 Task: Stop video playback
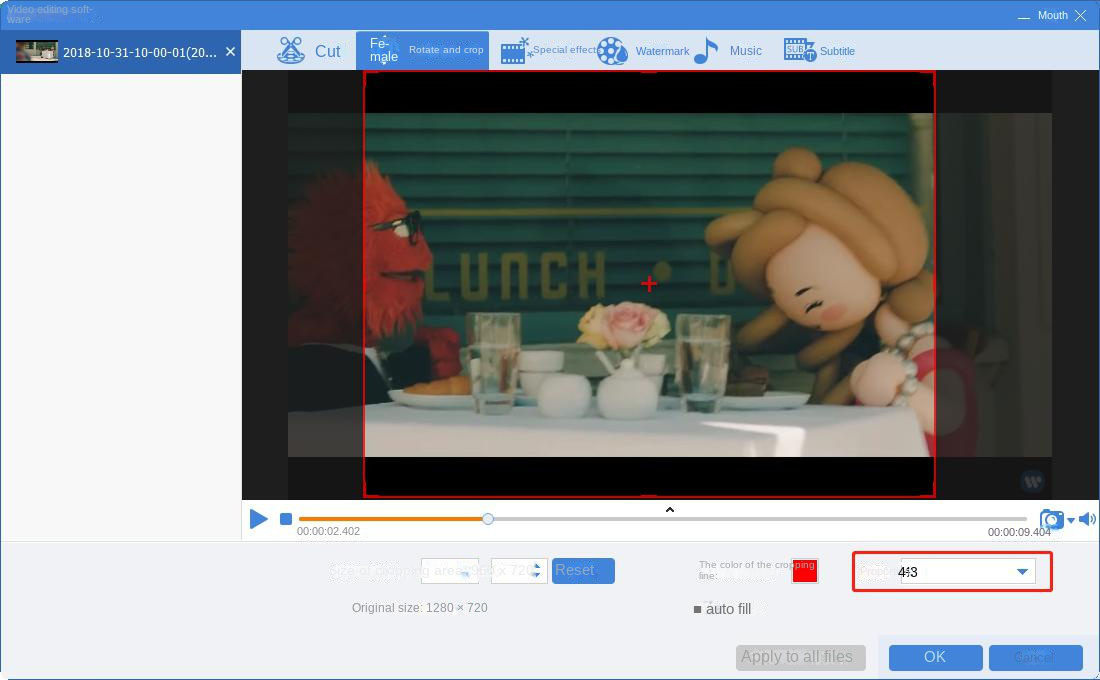(286, 519)
